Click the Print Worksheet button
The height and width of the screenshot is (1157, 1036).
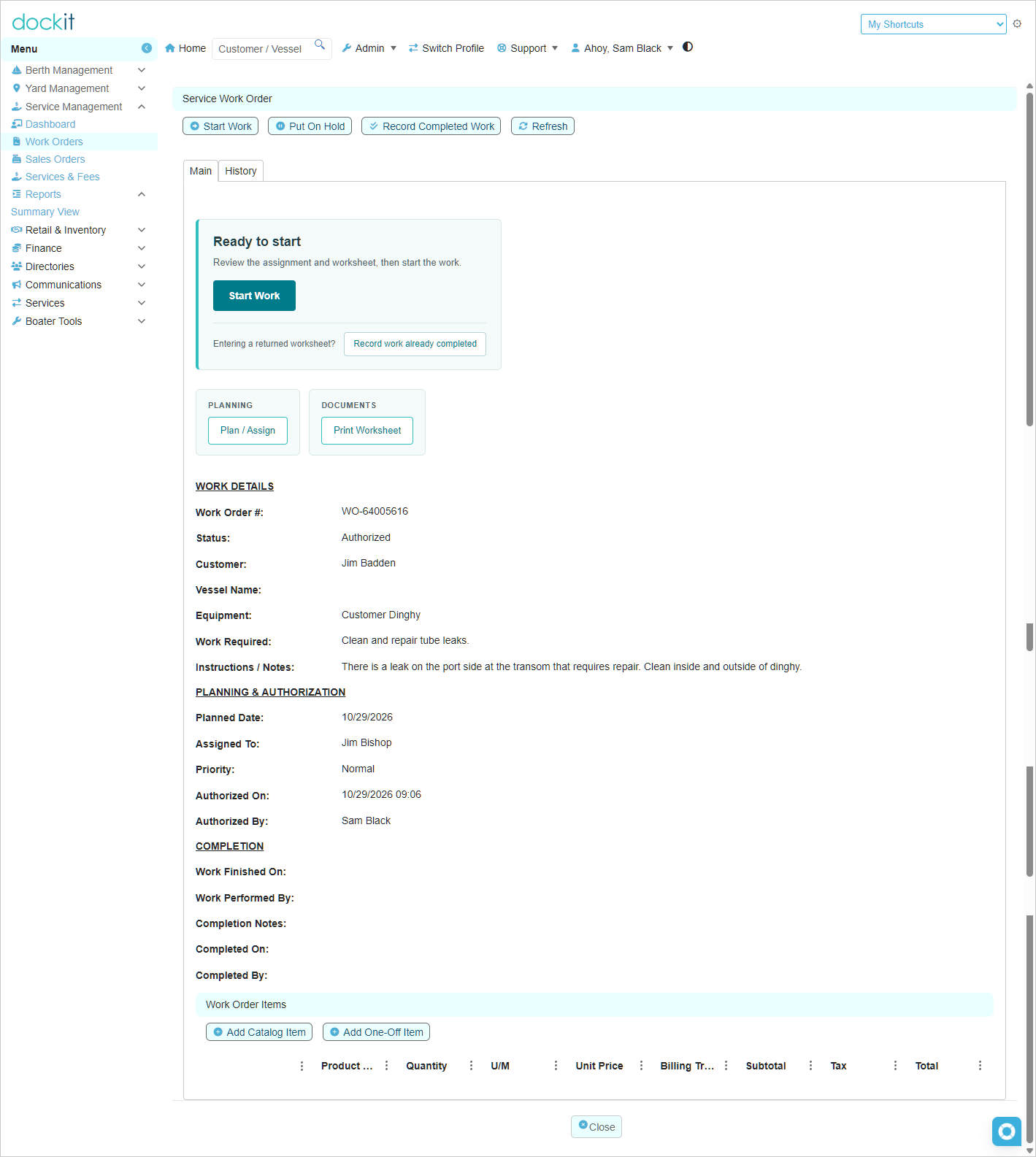(367, 431)
